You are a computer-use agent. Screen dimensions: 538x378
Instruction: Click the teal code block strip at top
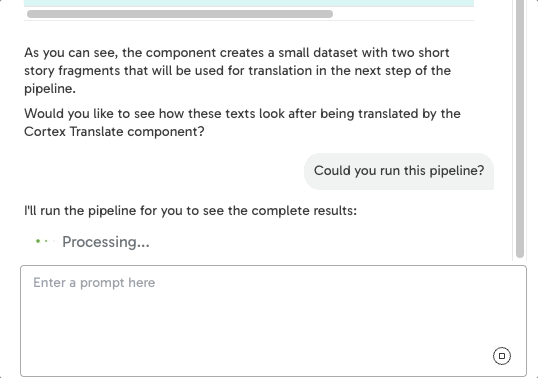pyautogui.click(x=249, y=3)
